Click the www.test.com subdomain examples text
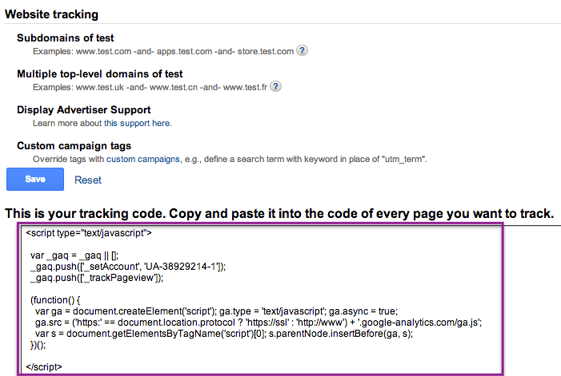 point(163,51)
